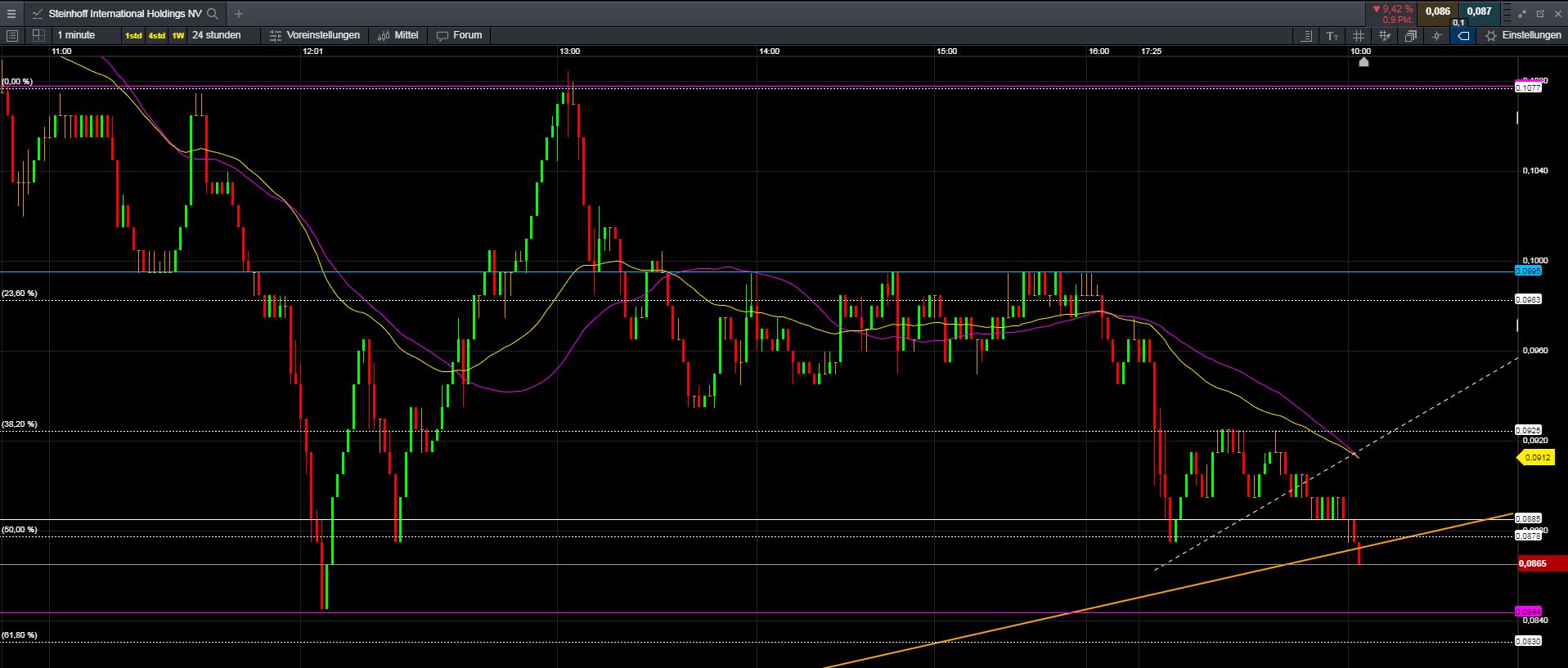Select the Steinhoff International Holdings NV tab
Screen dimensions: 1568x668
tap(125, 14)
